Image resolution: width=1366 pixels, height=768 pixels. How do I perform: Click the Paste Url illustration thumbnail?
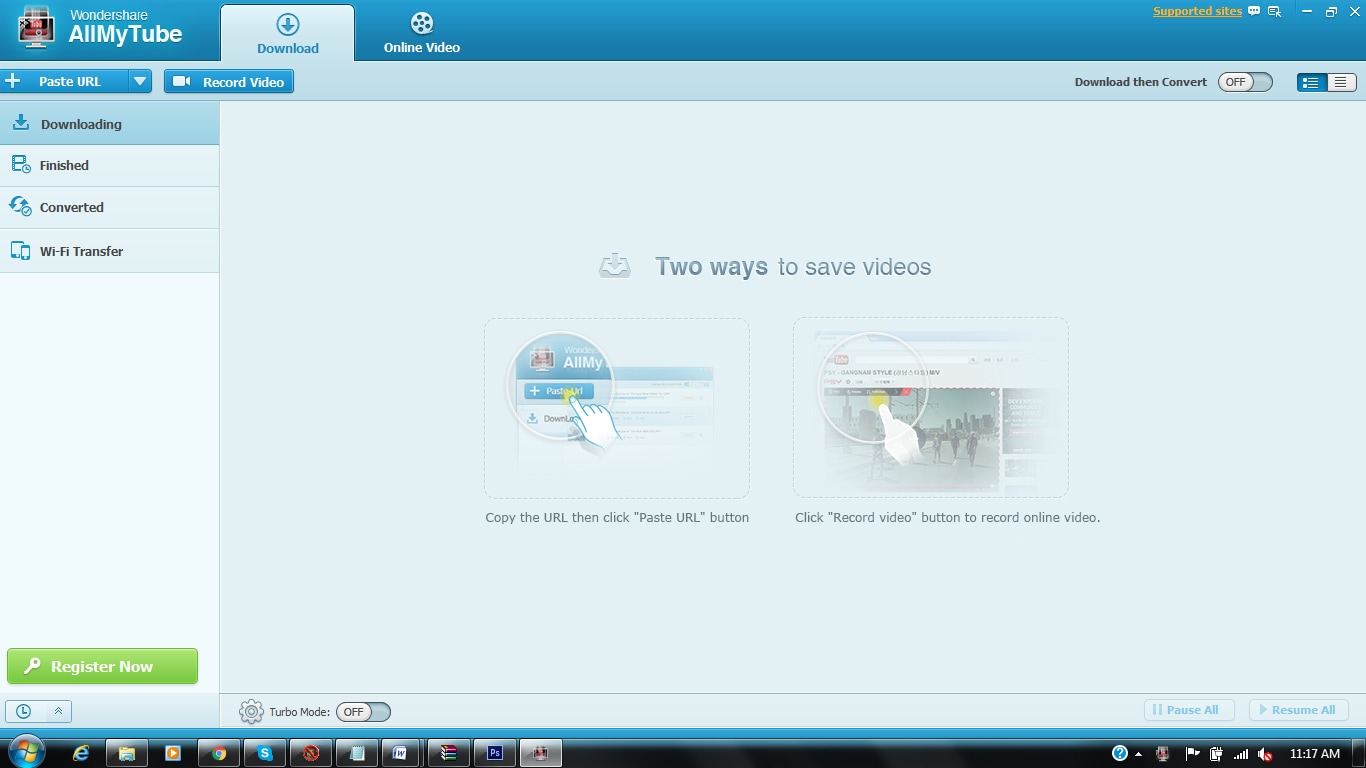pyautogui.click(x=617, y=408)
